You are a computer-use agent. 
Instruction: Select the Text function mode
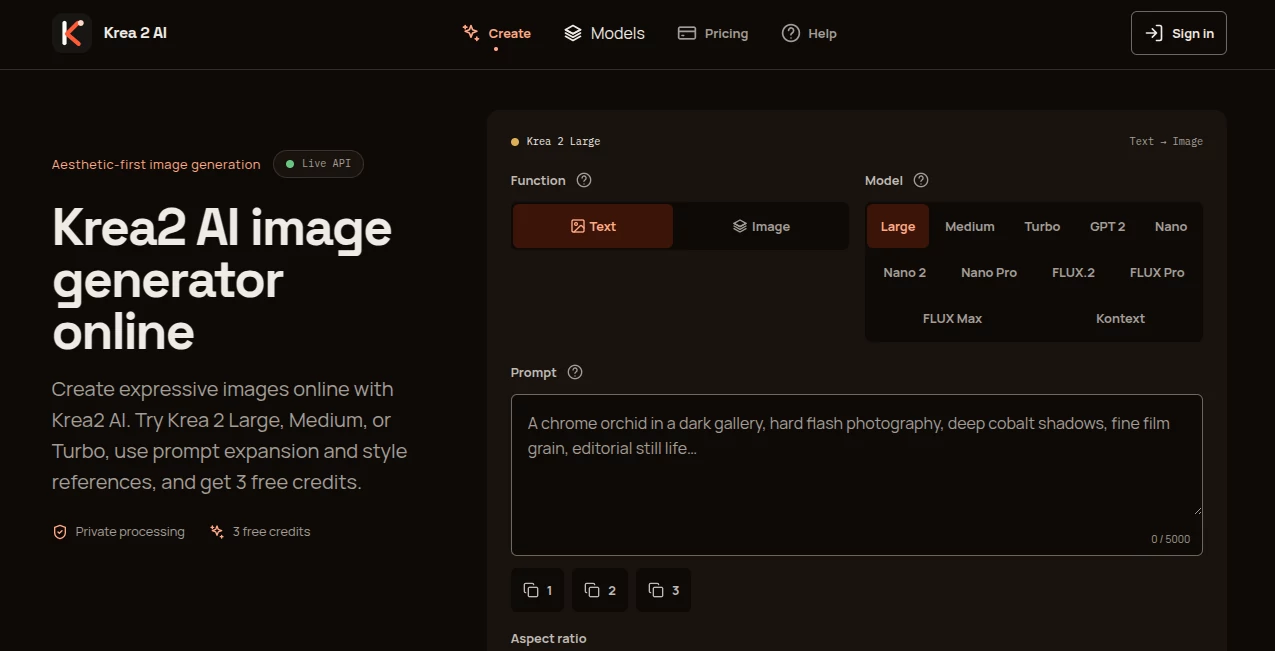tap(593, 226)
